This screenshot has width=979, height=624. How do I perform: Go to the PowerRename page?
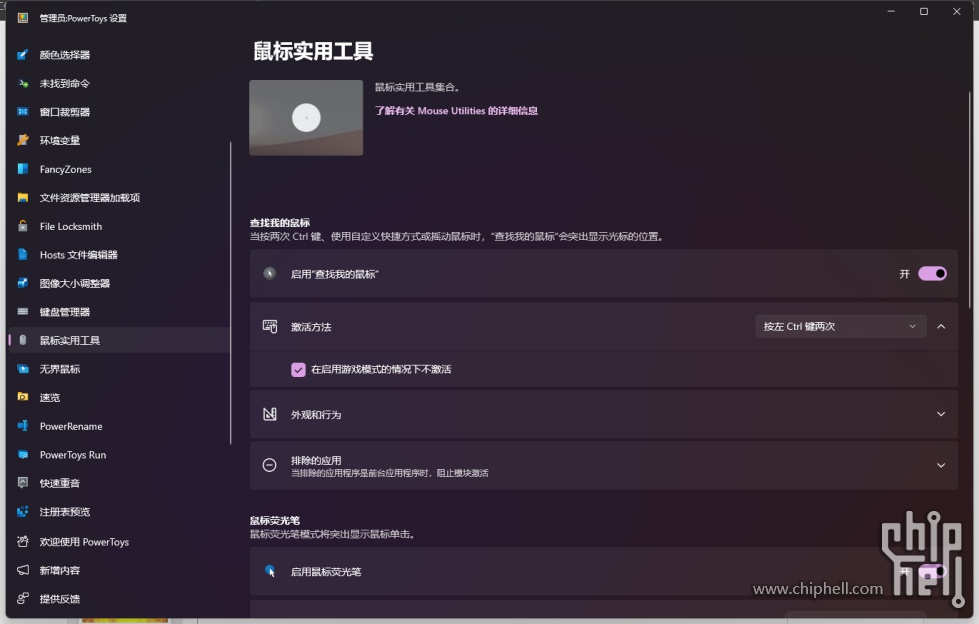pos(119,426)
